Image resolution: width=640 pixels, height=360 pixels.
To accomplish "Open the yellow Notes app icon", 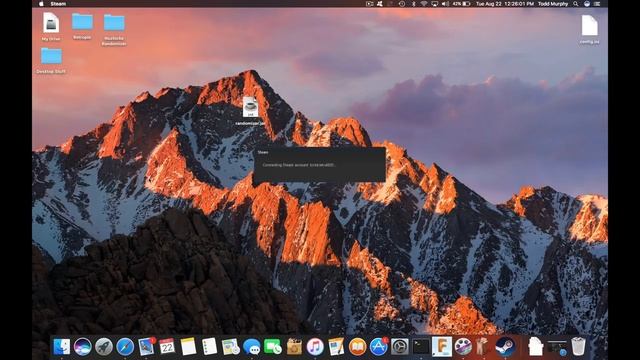I will [188, 347].
